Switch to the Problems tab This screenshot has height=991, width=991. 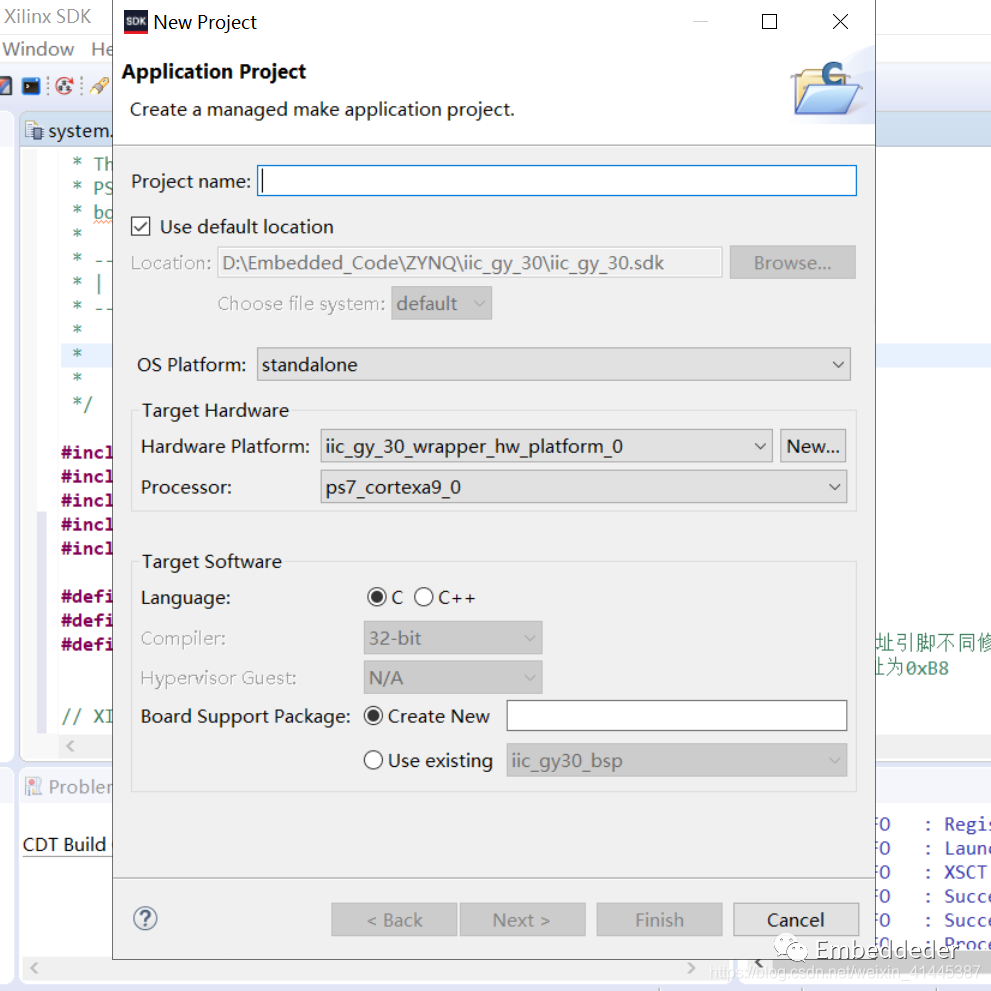pyautogui.click(x=78, y=787)
